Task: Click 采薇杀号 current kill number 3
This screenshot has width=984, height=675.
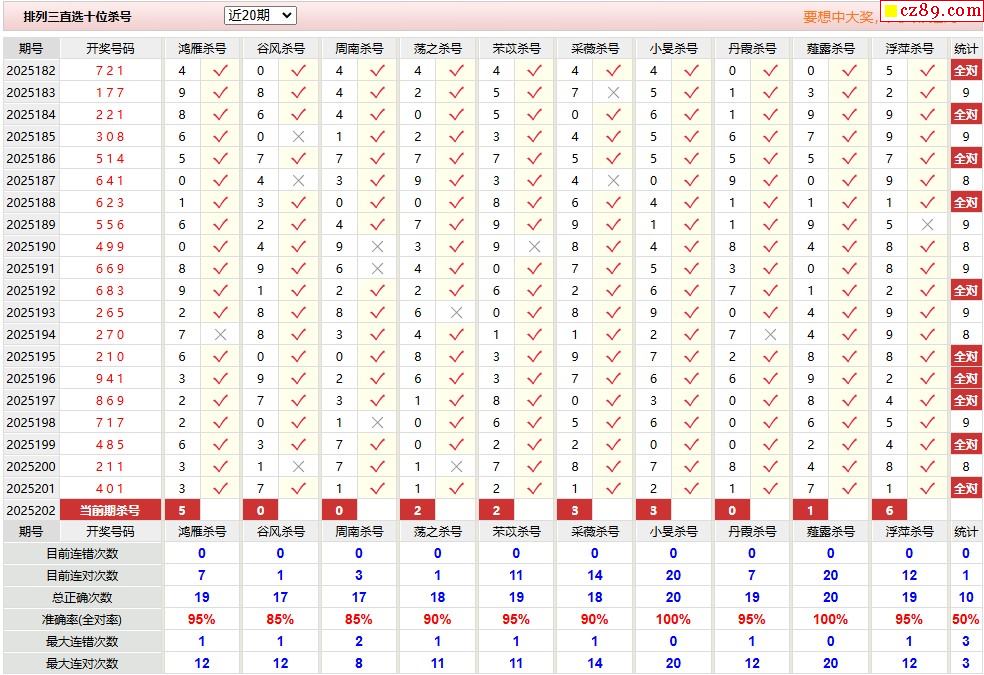Action: [575, 510]
